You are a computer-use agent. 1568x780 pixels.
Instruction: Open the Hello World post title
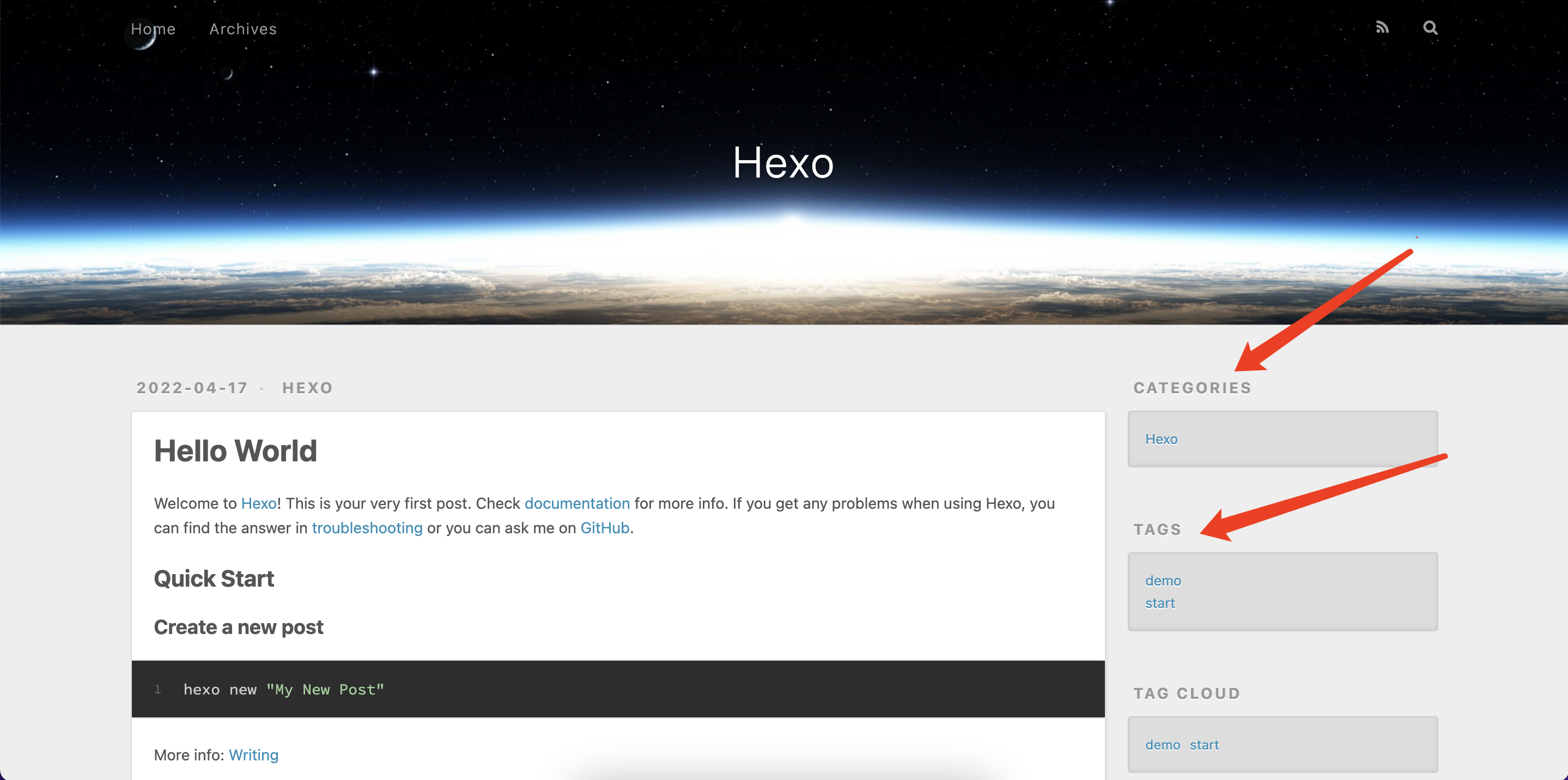point(235,450)
